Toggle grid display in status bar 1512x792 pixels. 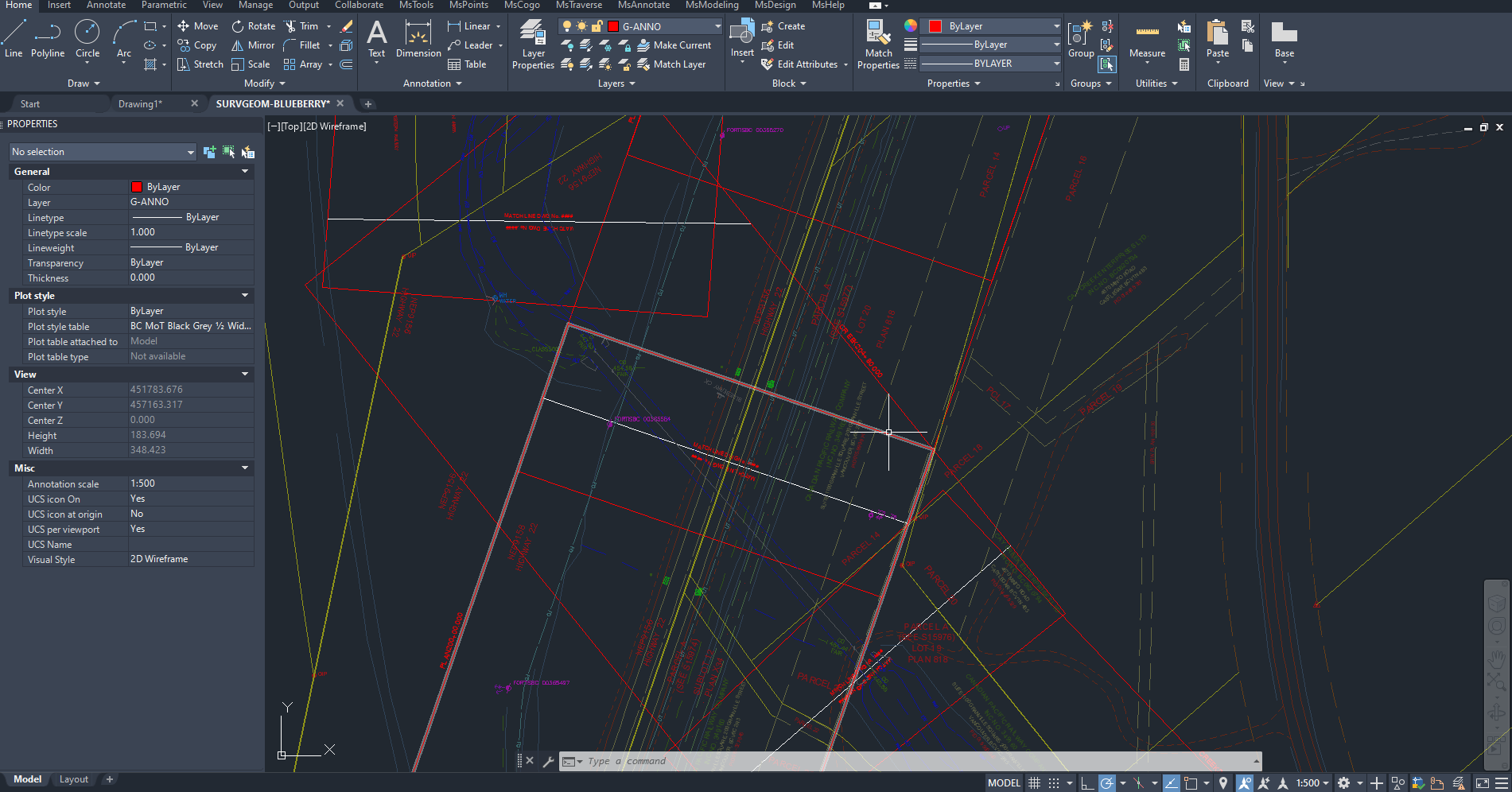point(1034,783)
